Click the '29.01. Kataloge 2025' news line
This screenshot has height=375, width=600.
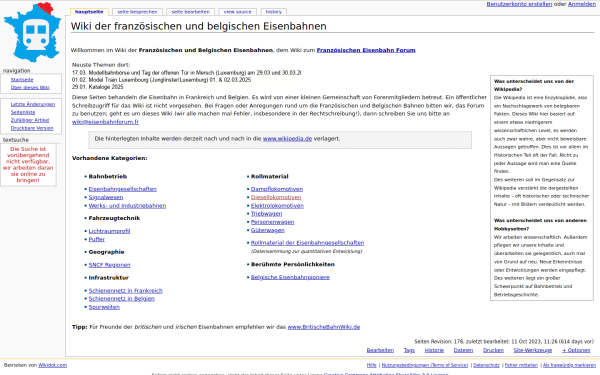tap(98, 87)
